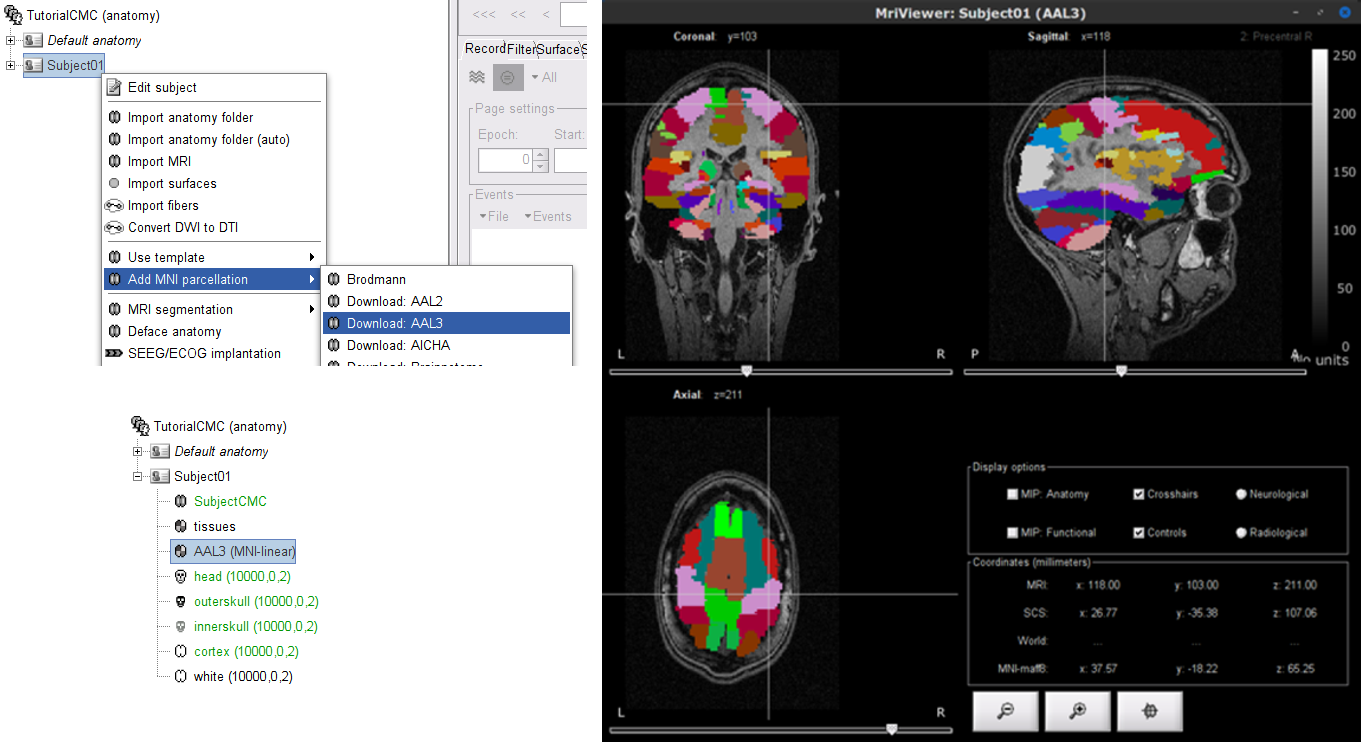Screen dimensions: 1361x742
Task: Click the << navigation button
Action: [518, 14]
